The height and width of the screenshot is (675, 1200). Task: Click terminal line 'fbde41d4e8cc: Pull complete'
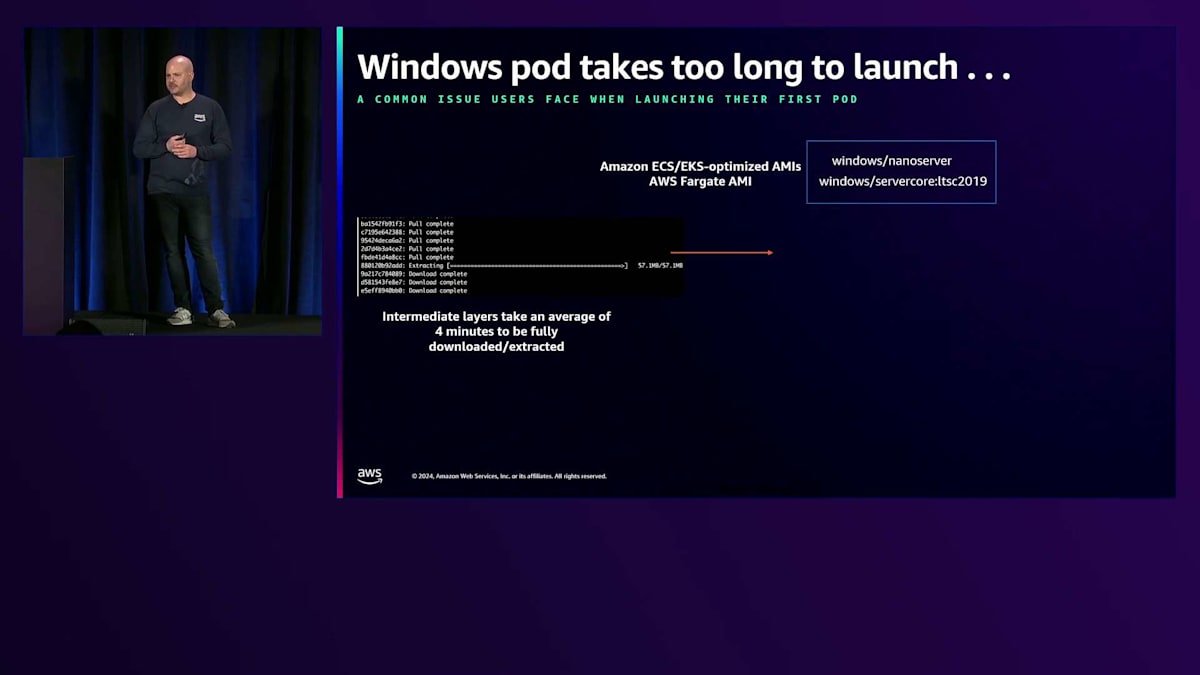click(x=407, y=257)
